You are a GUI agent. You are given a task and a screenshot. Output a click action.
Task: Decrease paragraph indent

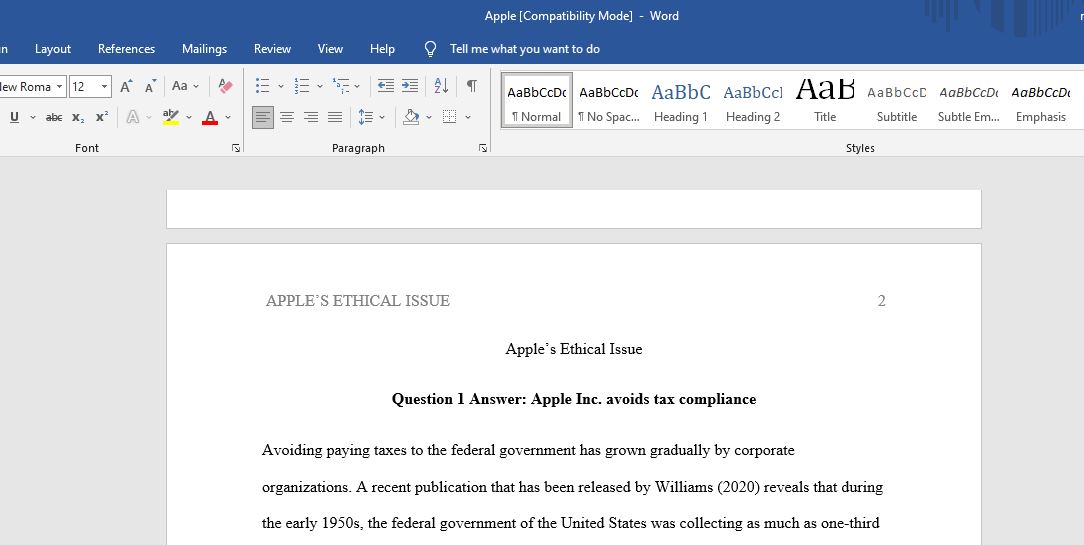pyautogui.click(x=386, y=86)
